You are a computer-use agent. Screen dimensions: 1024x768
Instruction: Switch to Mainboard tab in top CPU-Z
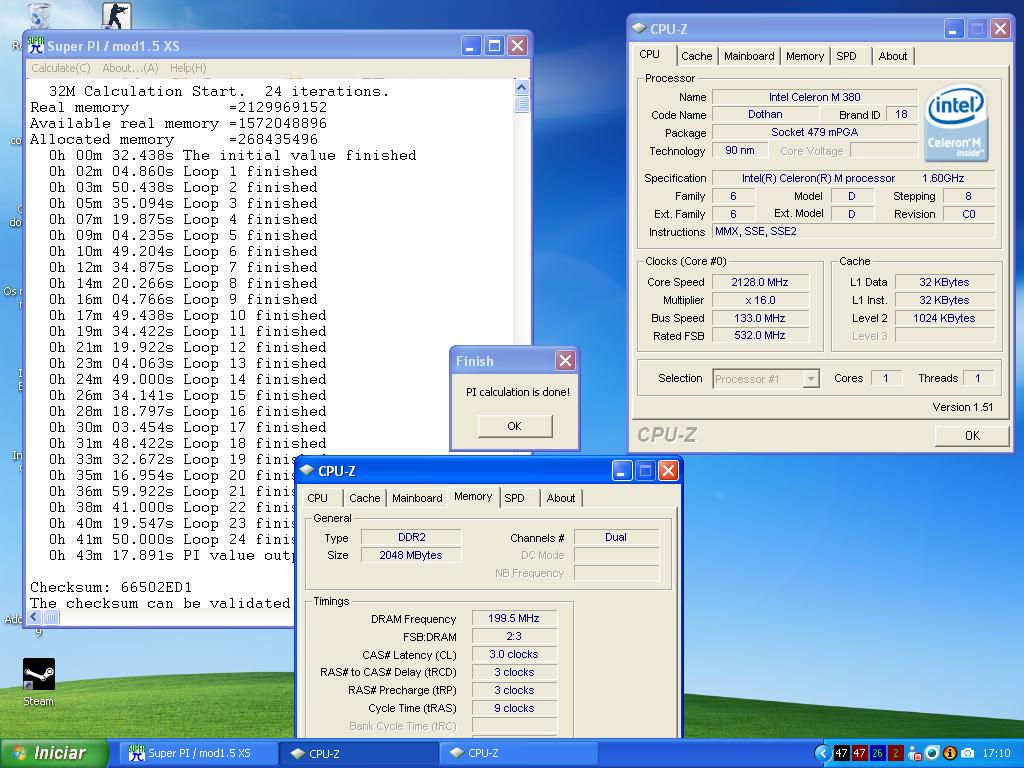[x=749, y=56]
